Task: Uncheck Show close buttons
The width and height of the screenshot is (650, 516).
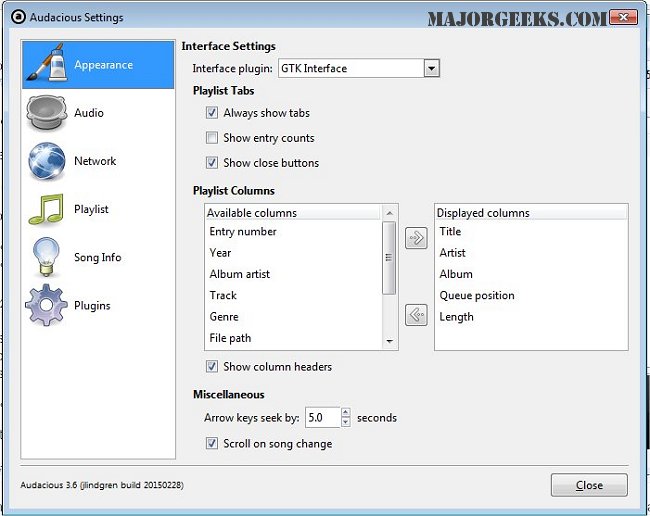Action: tap(212, 162)
